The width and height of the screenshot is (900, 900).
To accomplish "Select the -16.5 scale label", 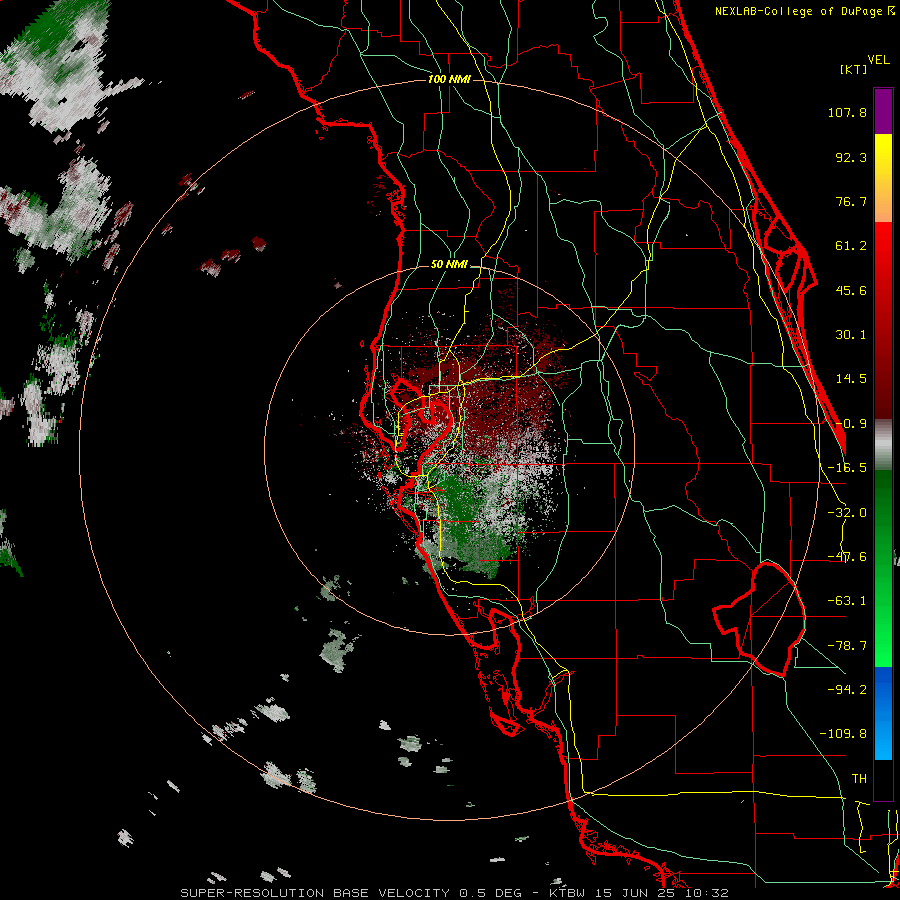I will [x=847, y=468].
